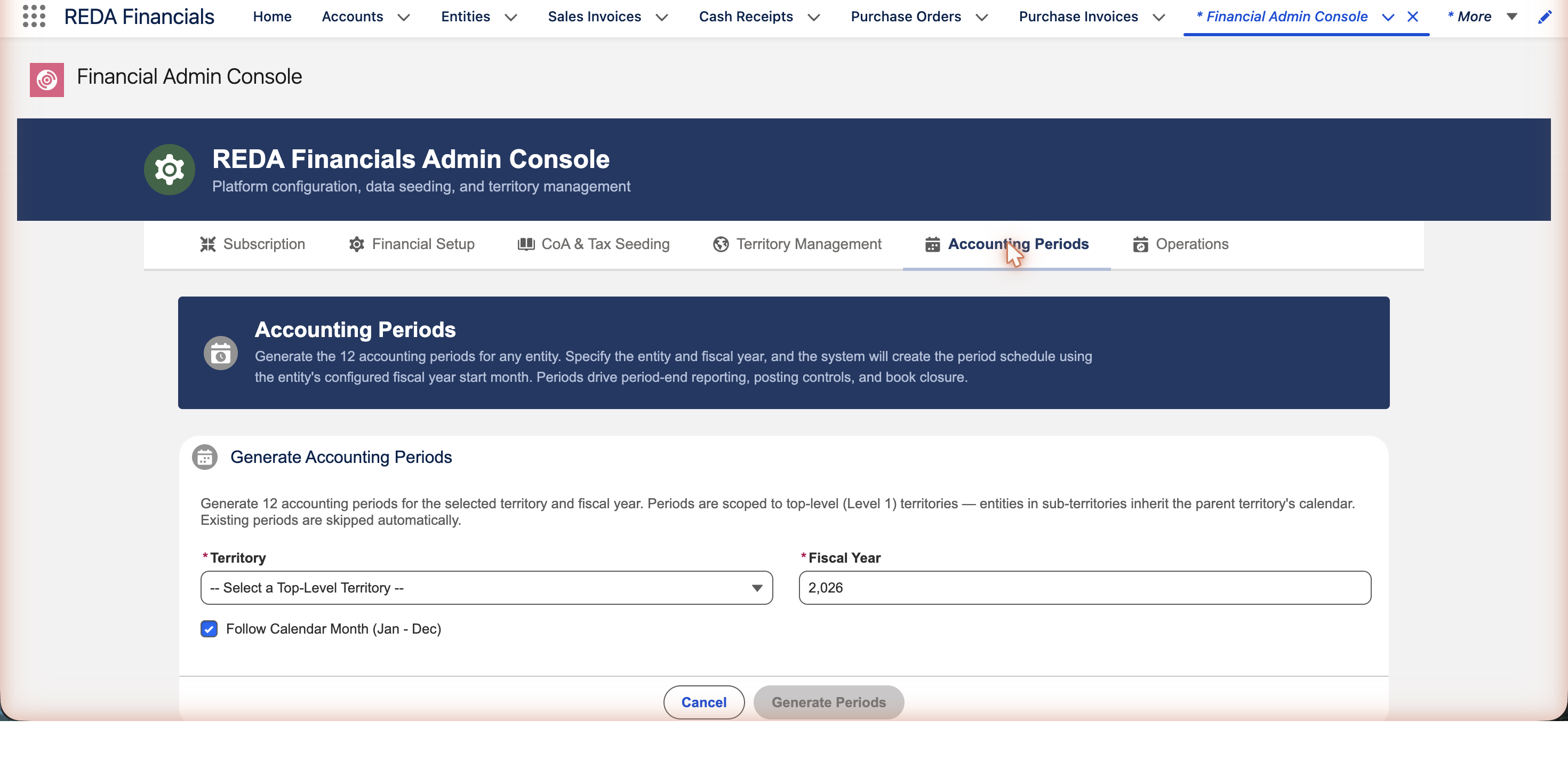Screen dimensions: 1568x784
Task: Click the Generate Accounting Periods section icon
Action: [x=204, y=457]
